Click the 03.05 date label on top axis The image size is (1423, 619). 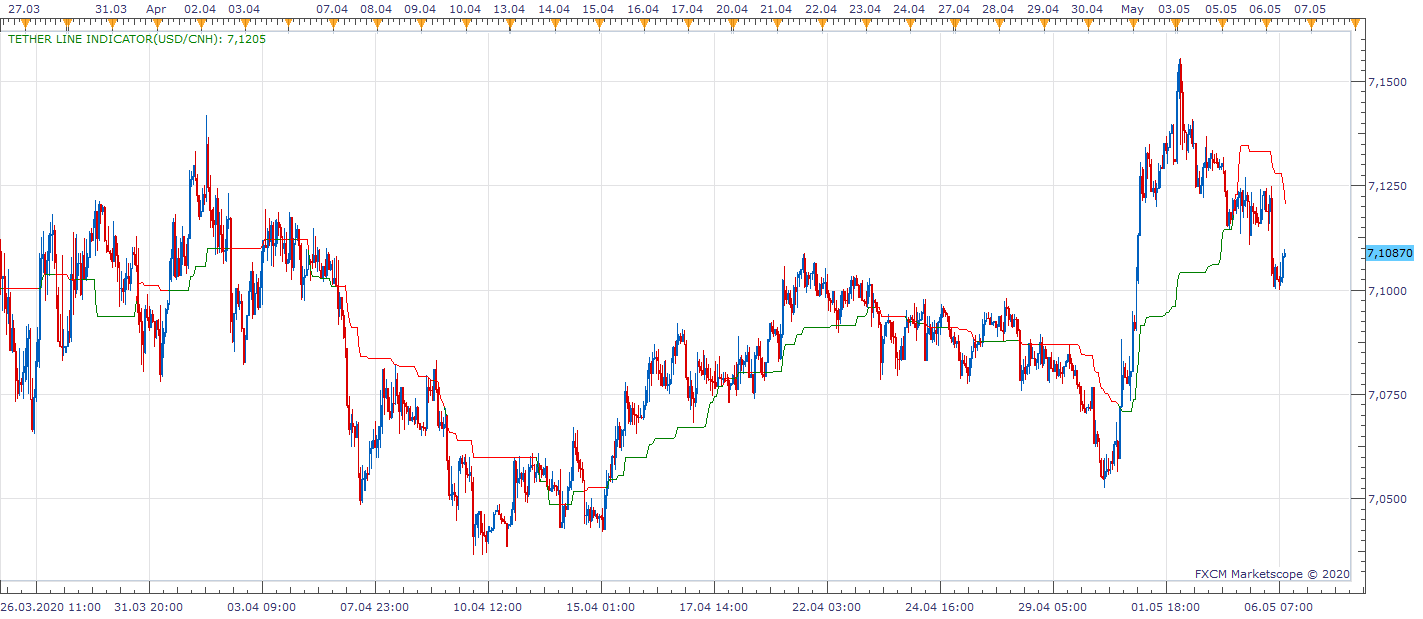1174,9
